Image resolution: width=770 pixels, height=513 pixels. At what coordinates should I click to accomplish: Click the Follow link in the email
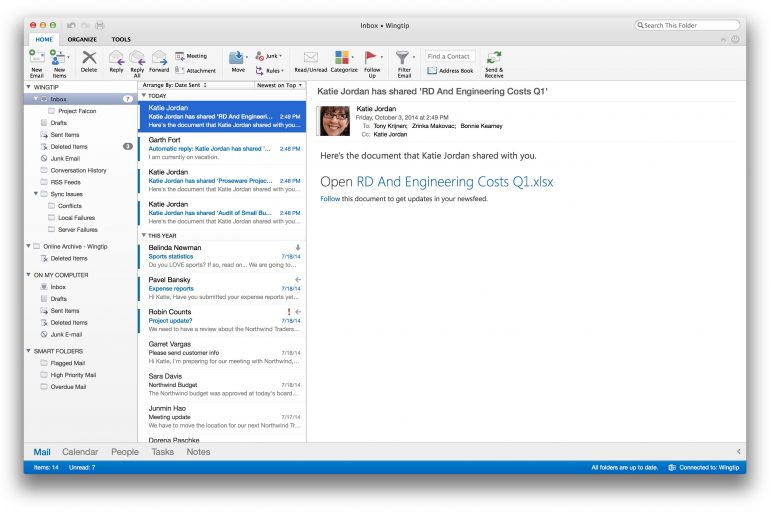coord(330,199)
